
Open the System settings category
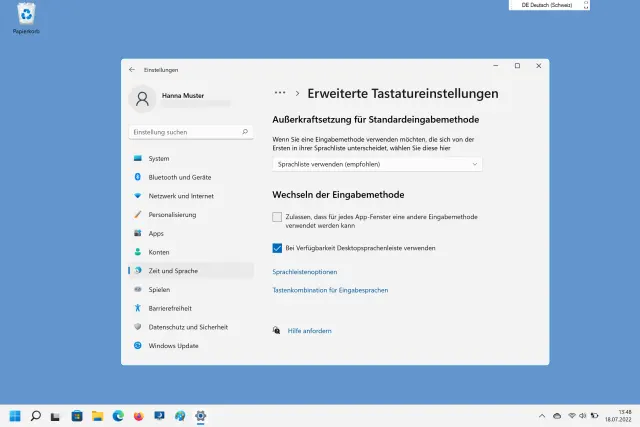pyautogui.click(x=191, y=158)
